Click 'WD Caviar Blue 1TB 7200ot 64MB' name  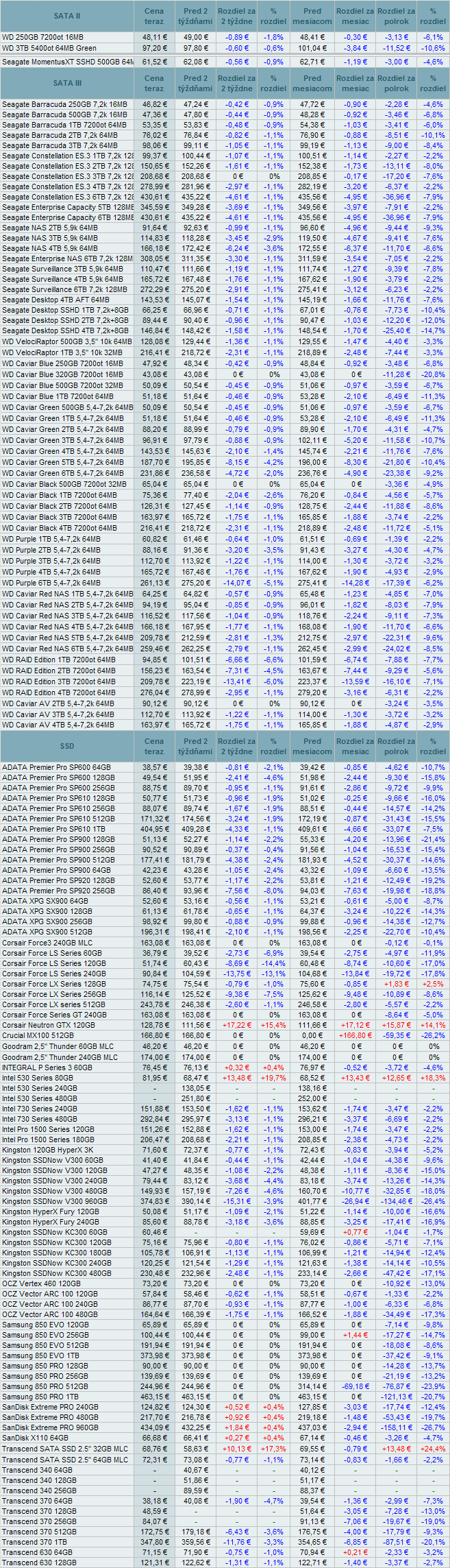[x=58, y=396]
